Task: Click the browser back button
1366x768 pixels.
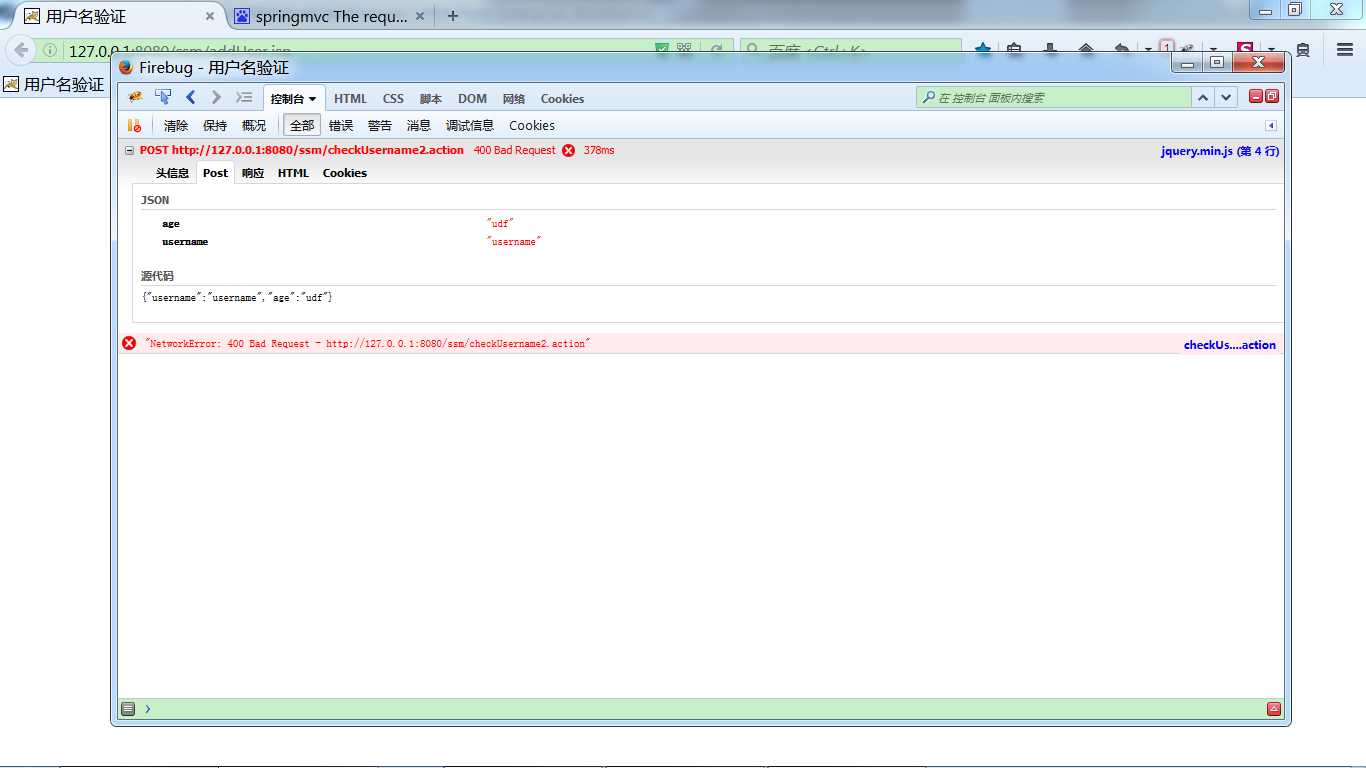Action: click(21, 50)
